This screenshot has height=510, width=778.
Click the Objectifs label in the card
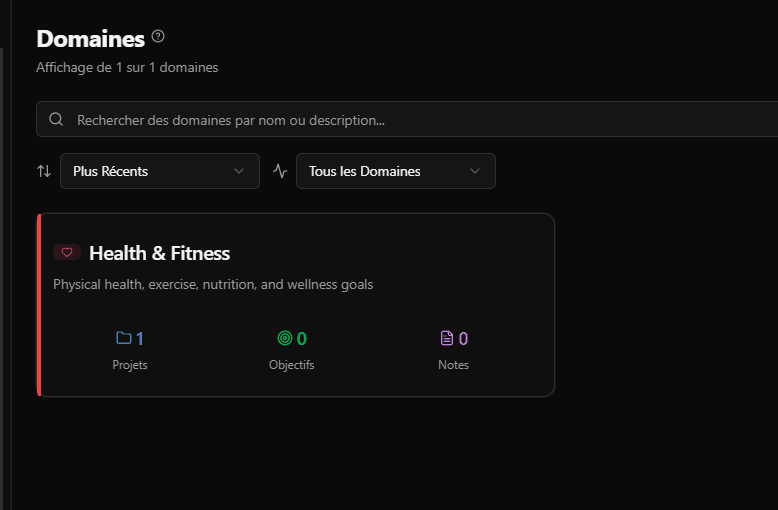[291, 365]
